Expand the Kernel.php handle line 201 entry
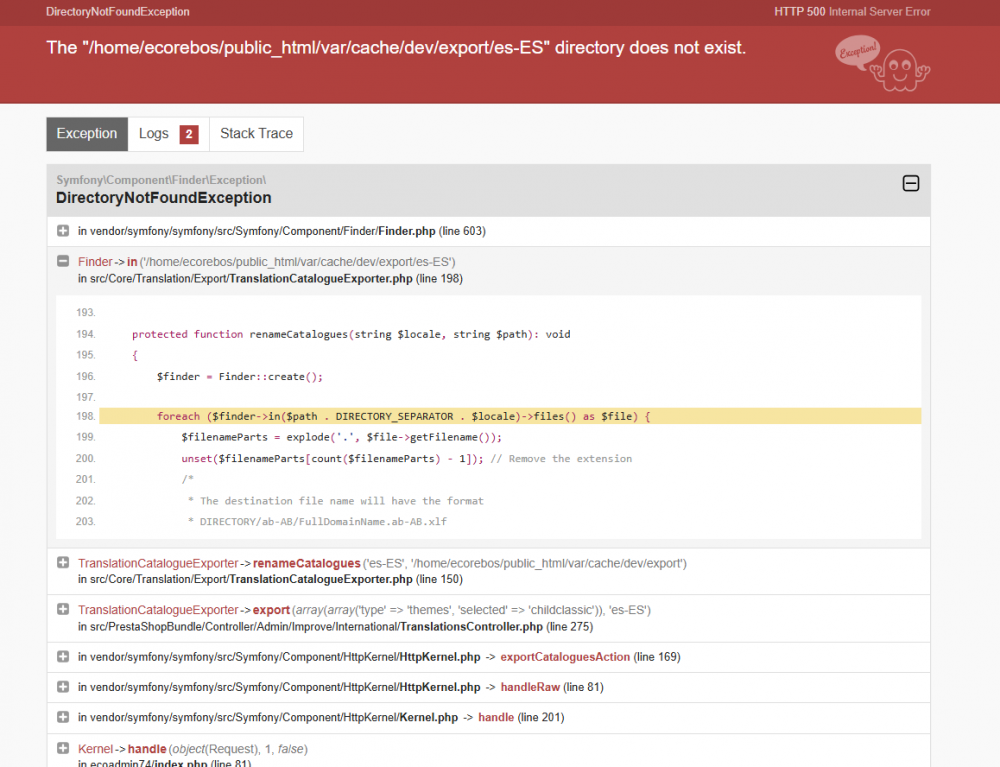1000x767 pixels. click(62, 717)
